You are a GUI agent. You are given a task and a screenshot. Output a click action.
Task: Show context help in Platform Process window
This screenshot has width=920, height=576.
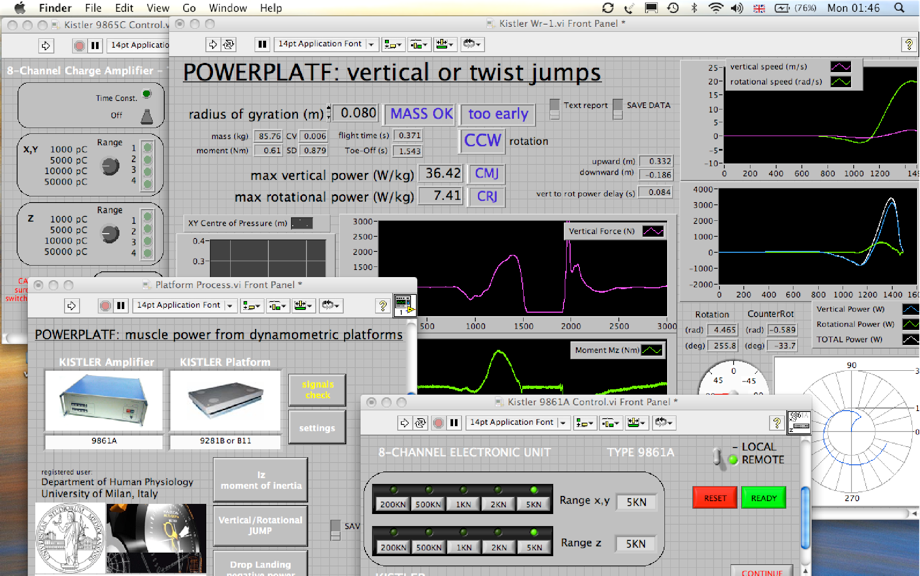(383, 306)
